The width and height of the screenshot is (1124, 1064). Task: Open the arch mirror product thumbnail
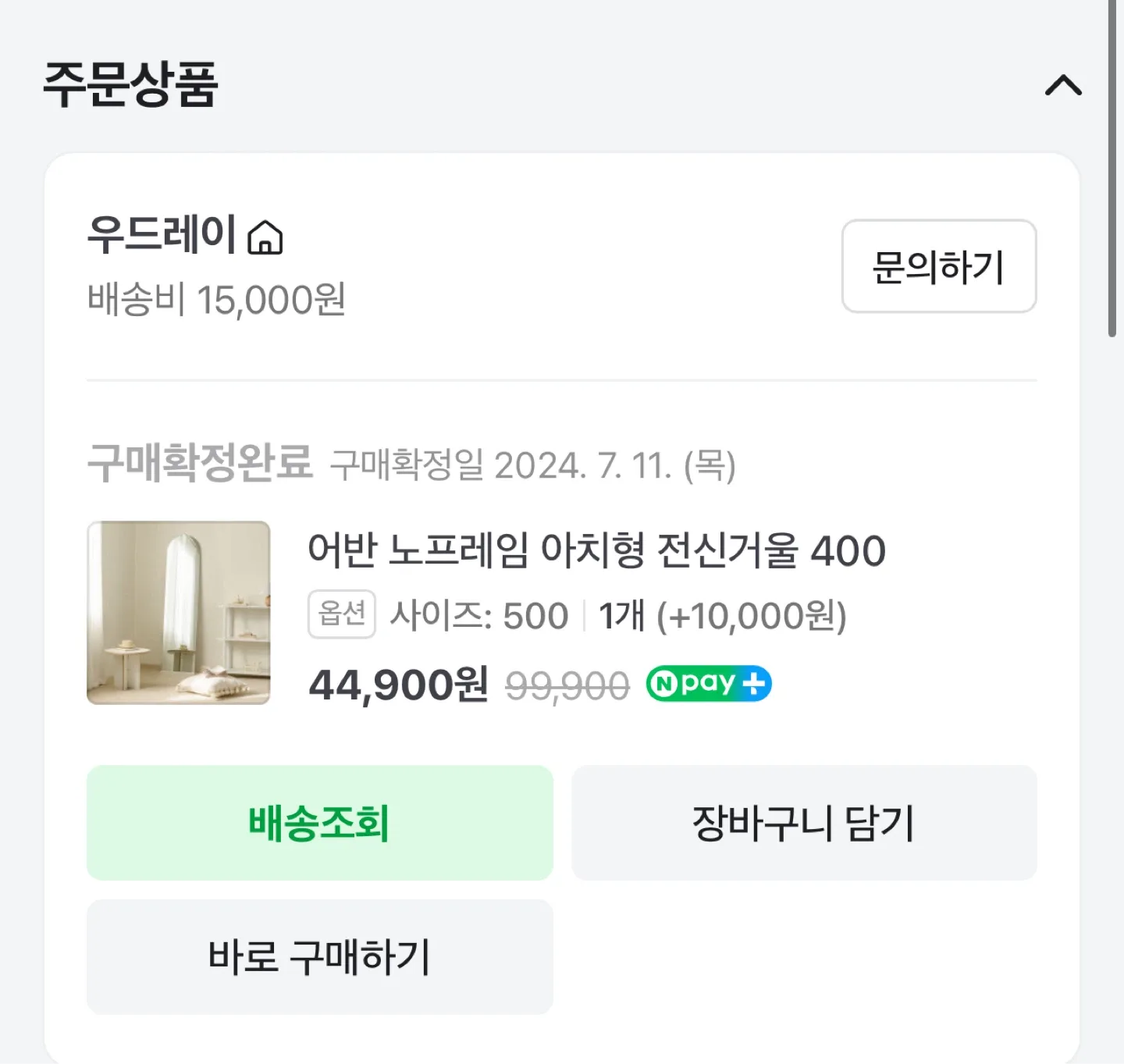click(179, 613)
